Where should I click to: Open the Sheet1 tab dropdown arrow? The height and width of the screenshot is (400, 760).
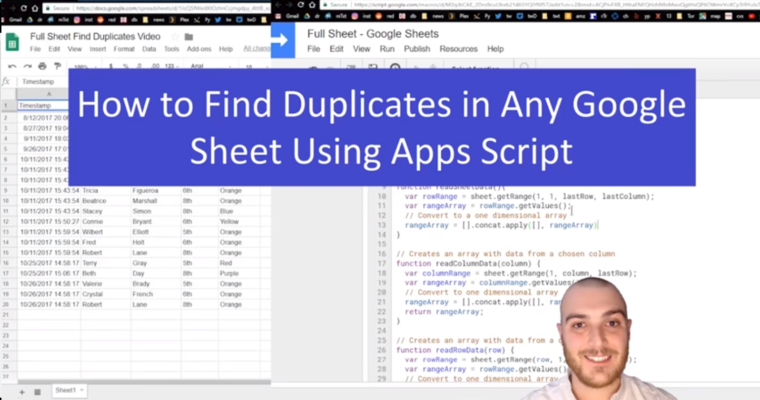point(82,390)
